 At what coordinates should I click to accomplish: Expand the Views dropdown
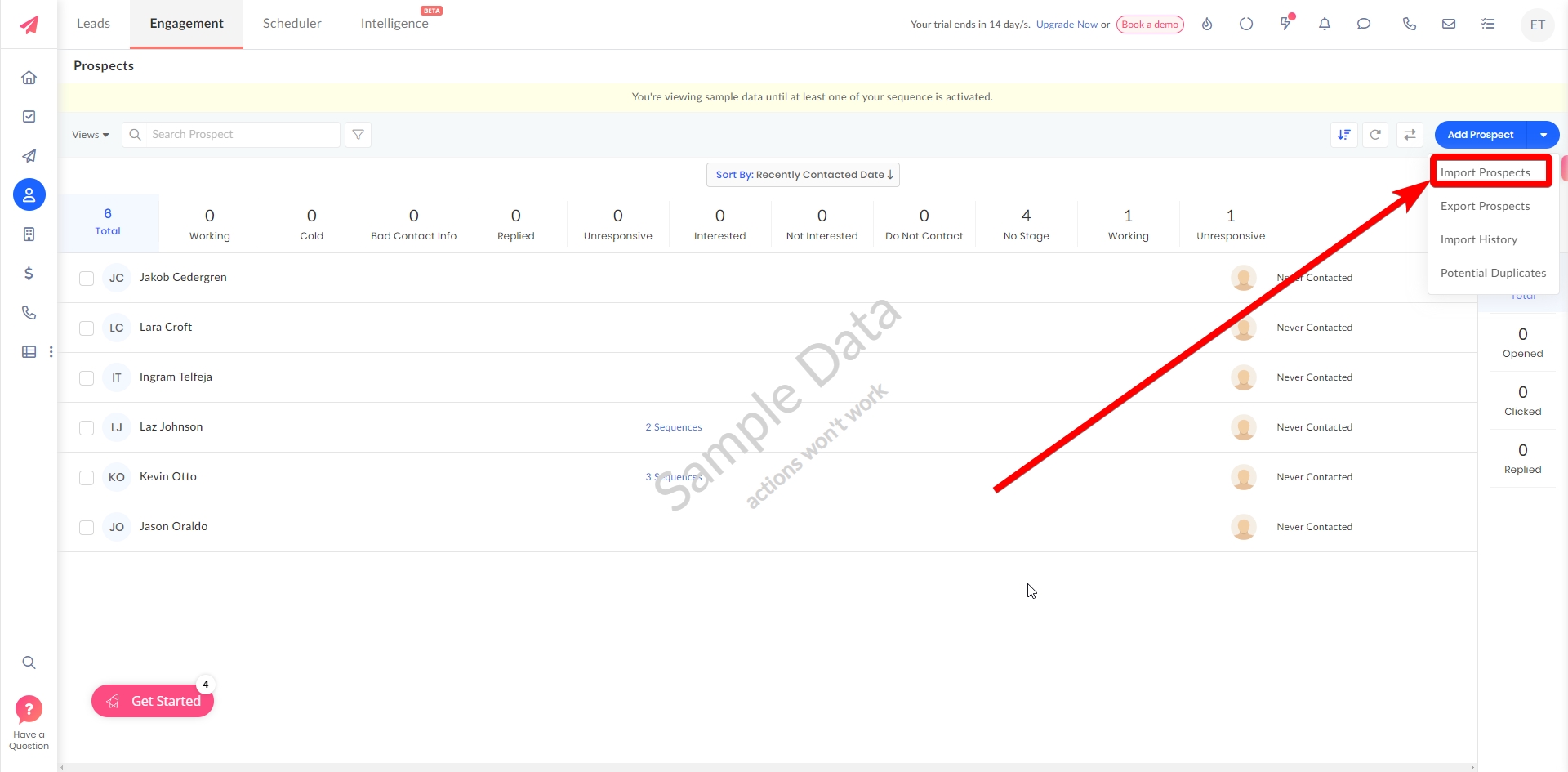(90, 135)
